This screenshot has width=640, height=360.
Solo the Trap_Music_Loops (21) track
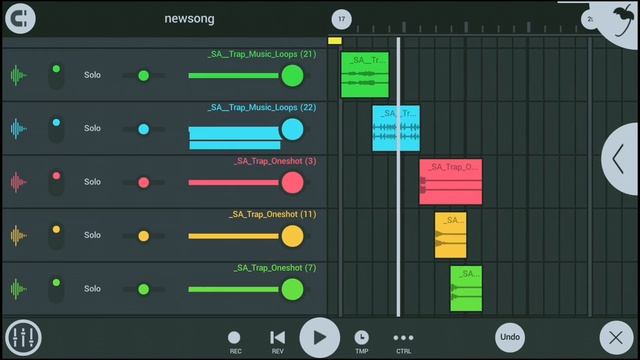(x=92, y=75)
